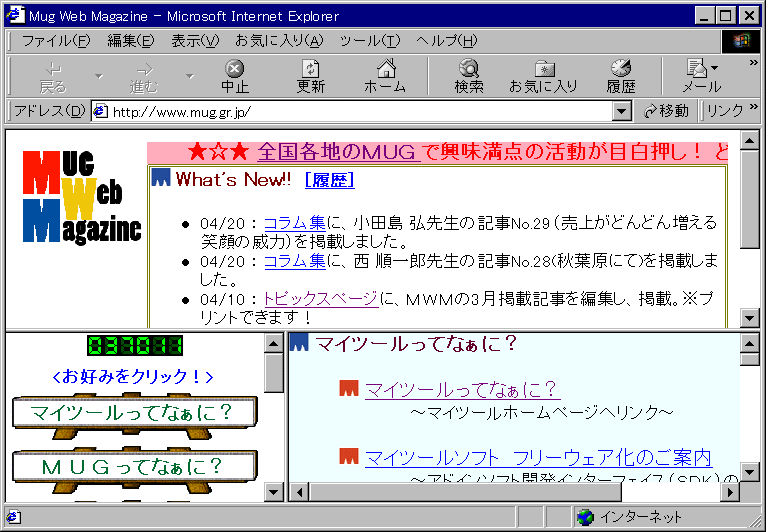766x532 pixels.
Task: Click horizontal scrollbar right arrow
Action: [x=730, y=491]
